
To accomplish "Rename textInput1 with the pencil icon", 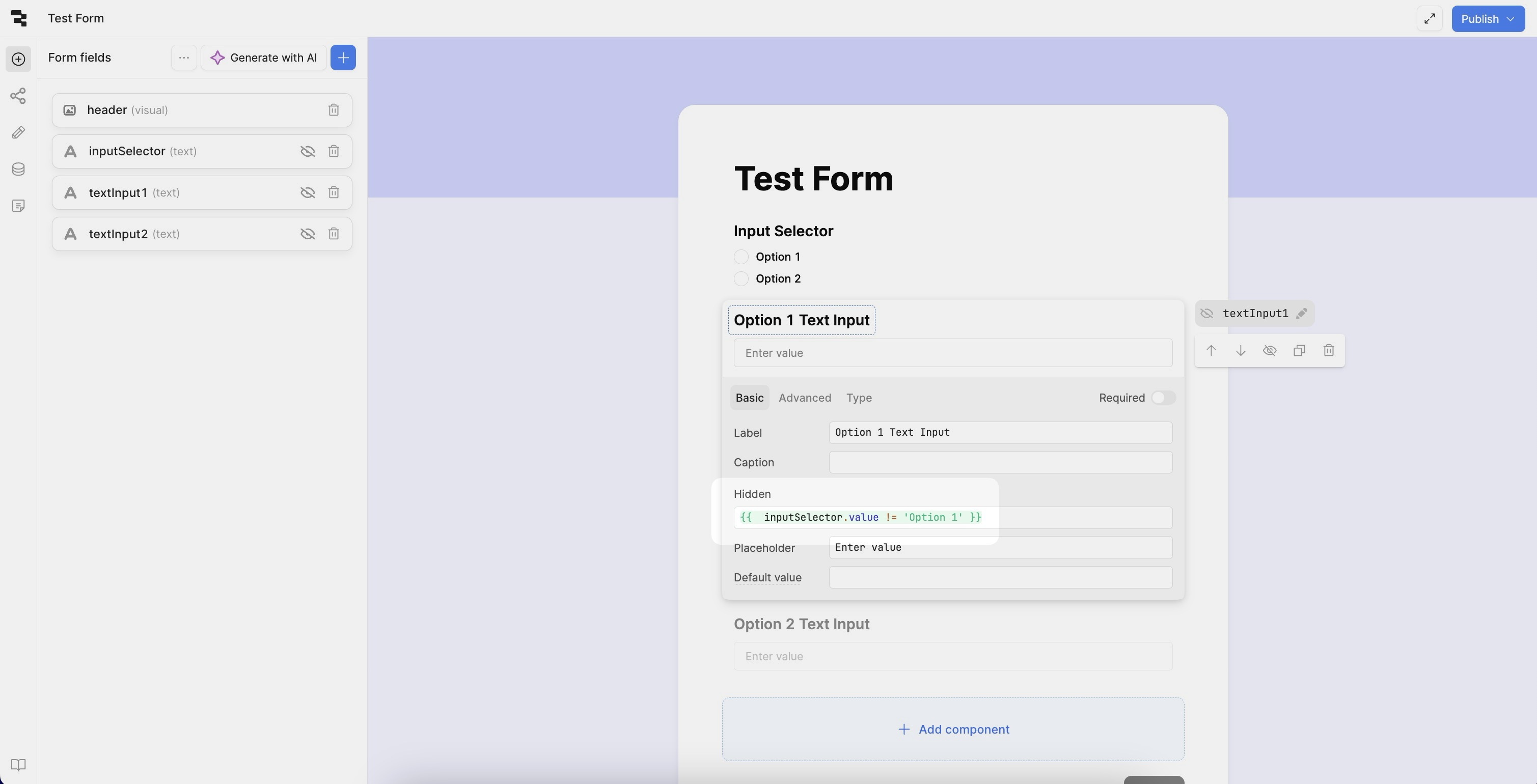I will 1301,314.
